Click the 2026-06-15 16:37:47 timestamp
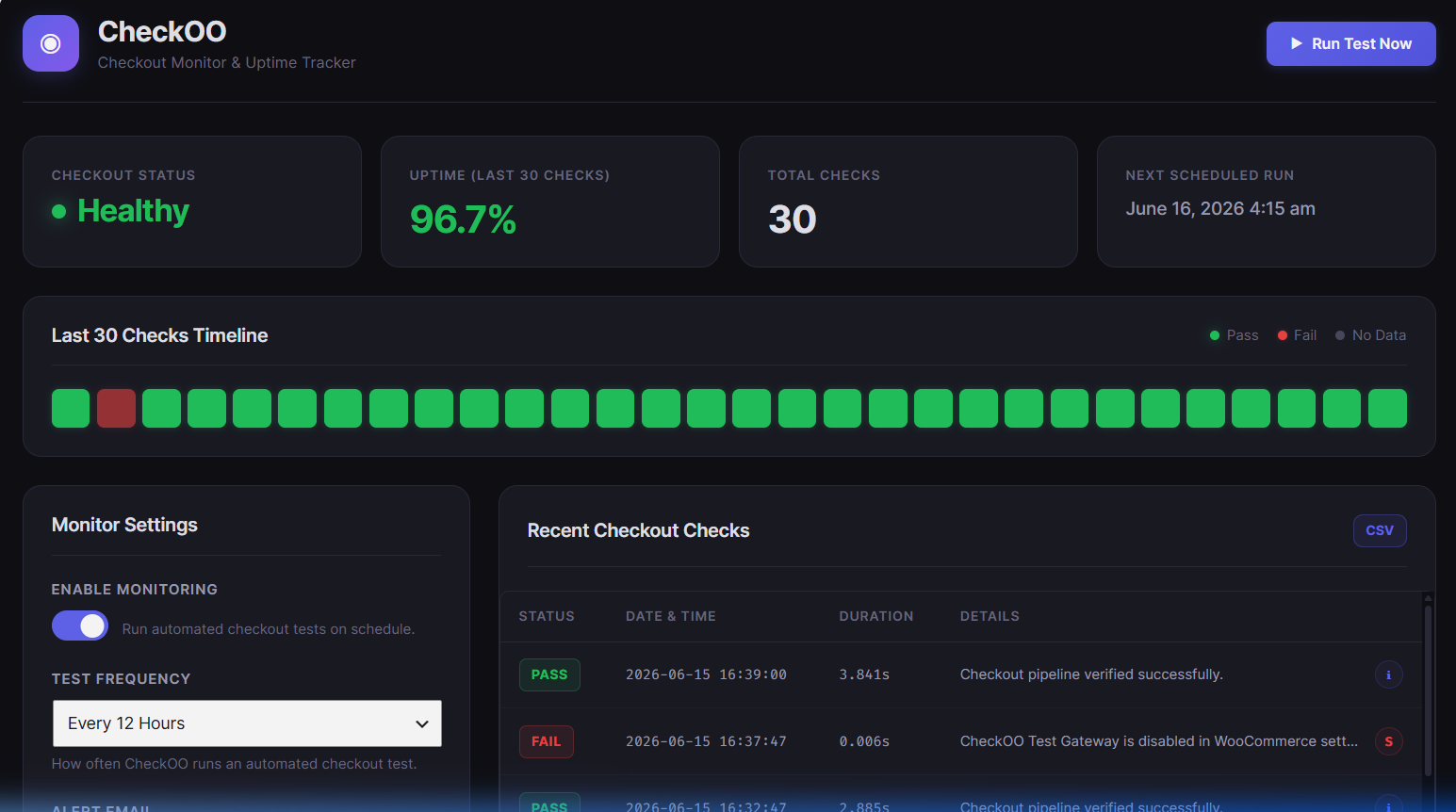 tap(706, 741)
